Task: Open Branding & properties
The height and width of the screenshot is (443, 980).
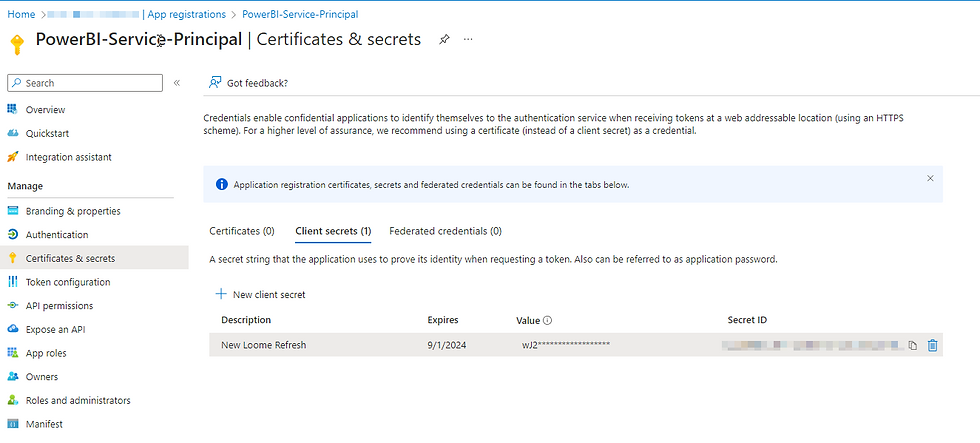Action: point(73,211)
